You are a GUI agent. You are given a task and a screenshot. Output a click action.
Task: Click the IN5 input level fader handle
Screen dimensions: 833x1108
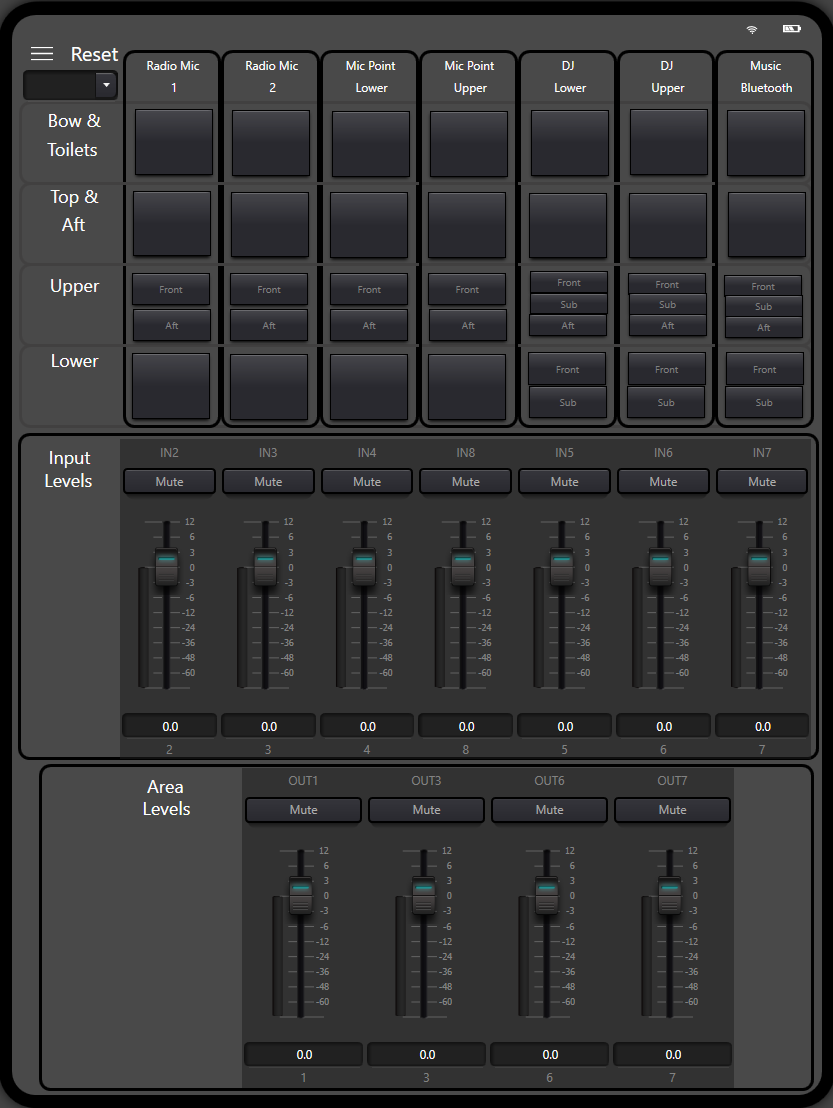560,567
